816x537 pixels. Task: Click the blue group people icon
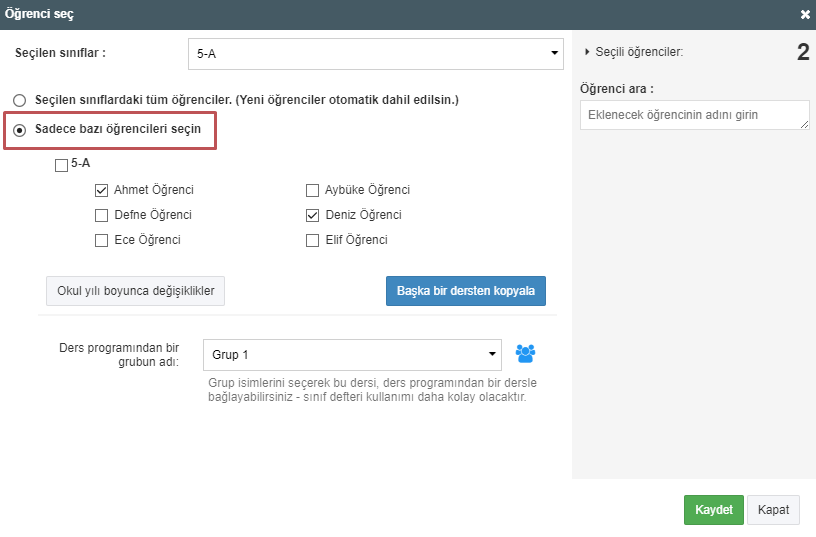click(526, 353)
